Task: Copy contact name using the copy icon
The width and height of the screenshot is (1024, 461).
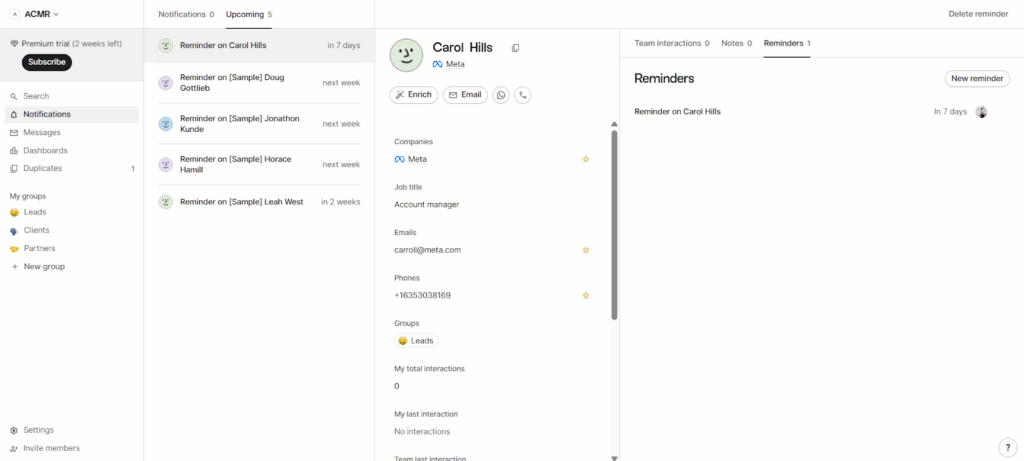Action: click(x=516, y=48)
